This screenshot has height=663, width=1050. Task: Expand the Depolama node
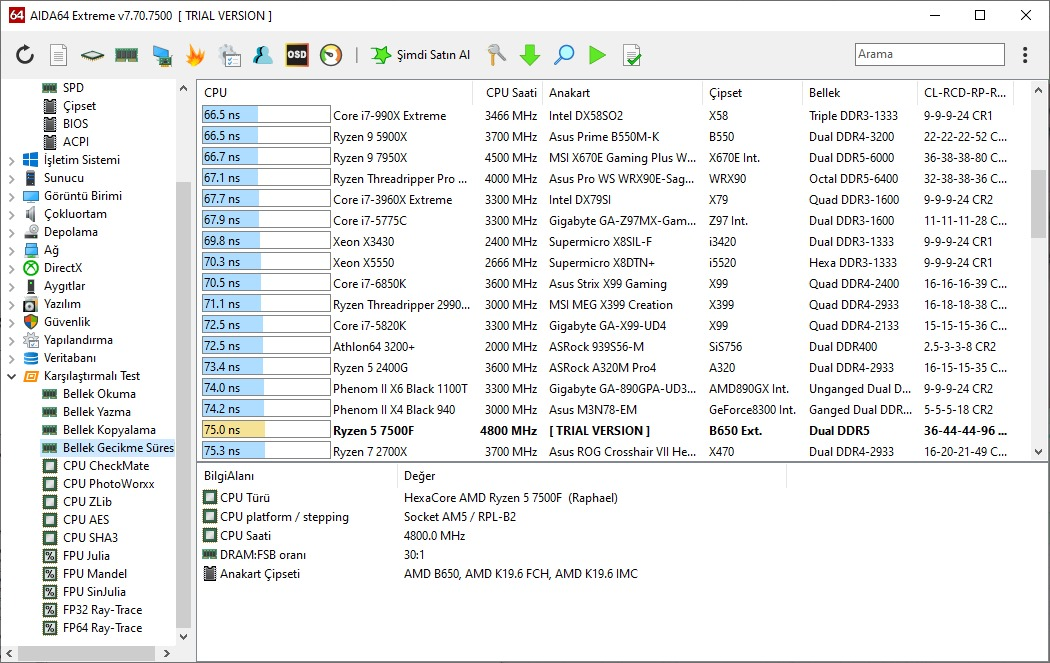point(11,233)
